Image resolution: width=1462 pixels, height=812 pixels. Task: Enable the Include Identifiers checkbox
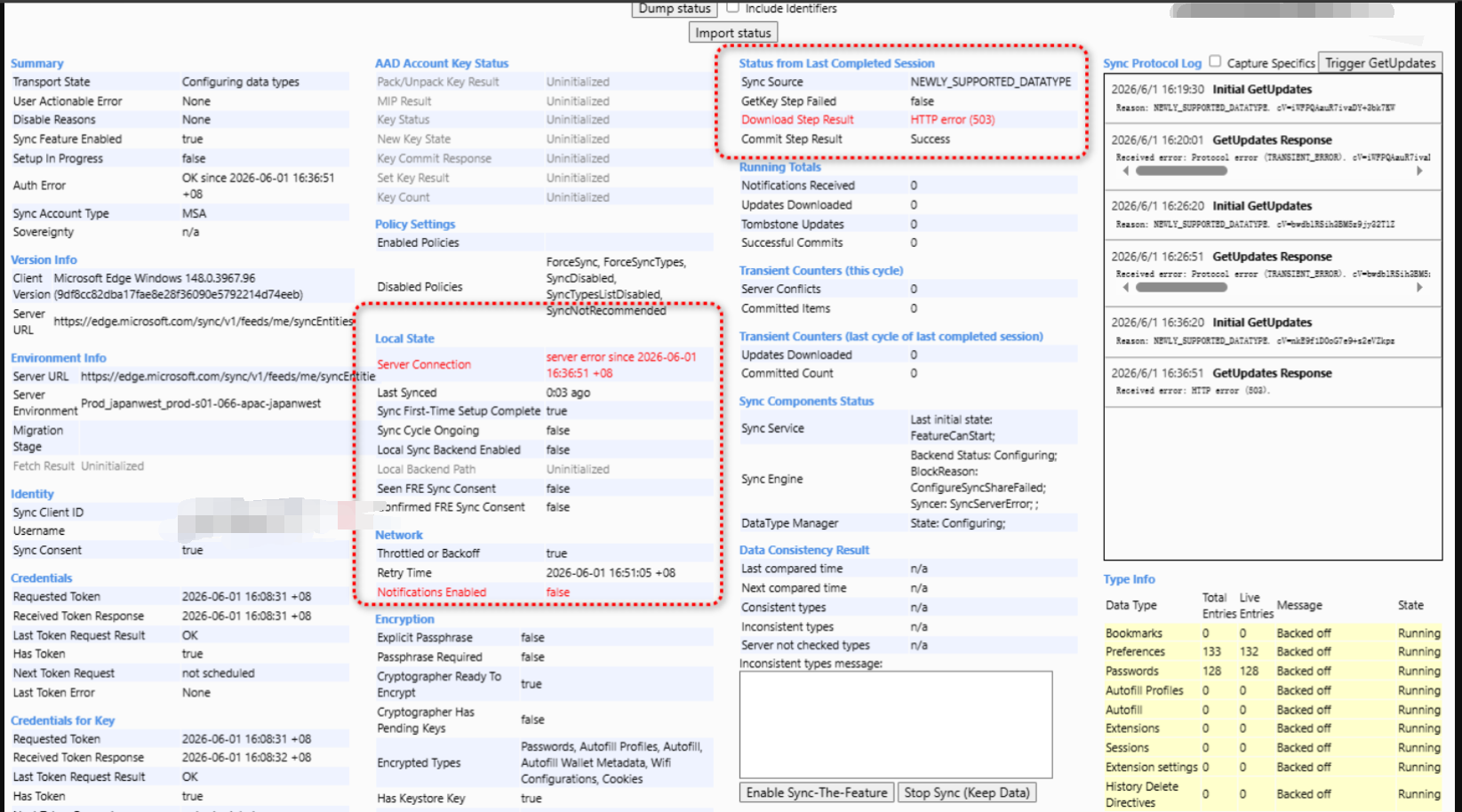(733, 7)
